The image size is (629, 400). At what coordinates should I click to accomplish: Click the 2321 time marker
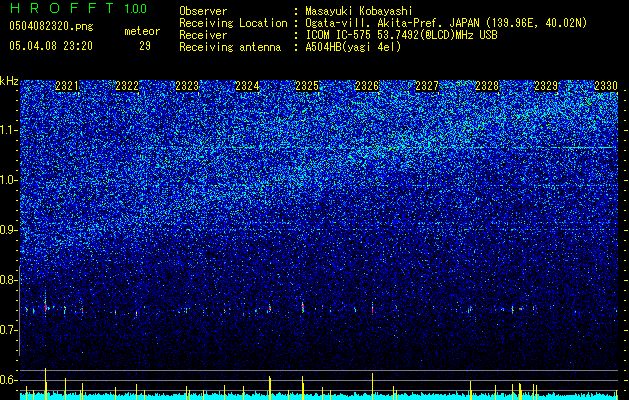point(67,86)
